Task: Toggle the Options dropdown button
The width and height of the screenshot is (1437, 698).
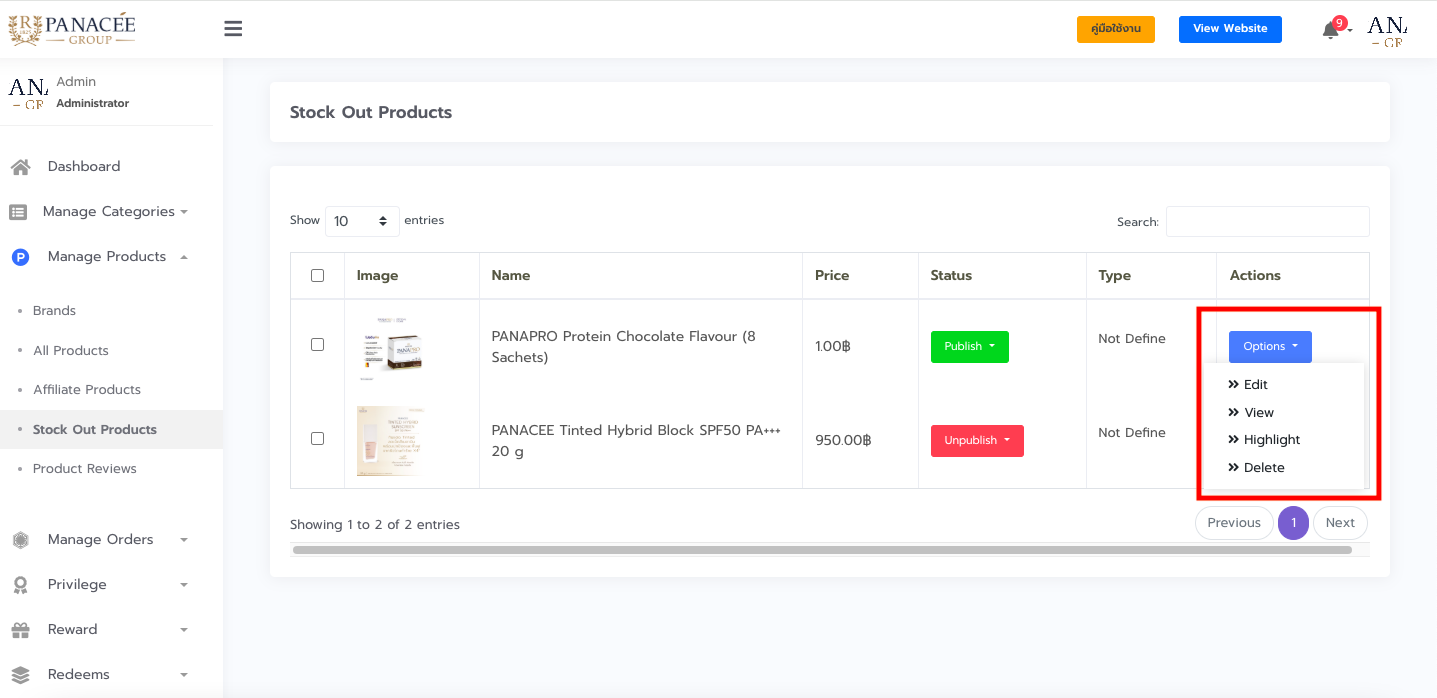Action: [x=1270, y=347]
